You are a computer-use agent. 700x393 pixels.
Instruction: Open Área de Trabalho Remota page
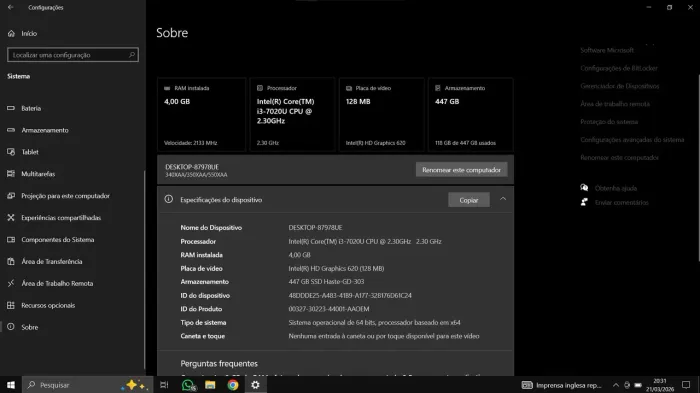click(x=57, y=283)
